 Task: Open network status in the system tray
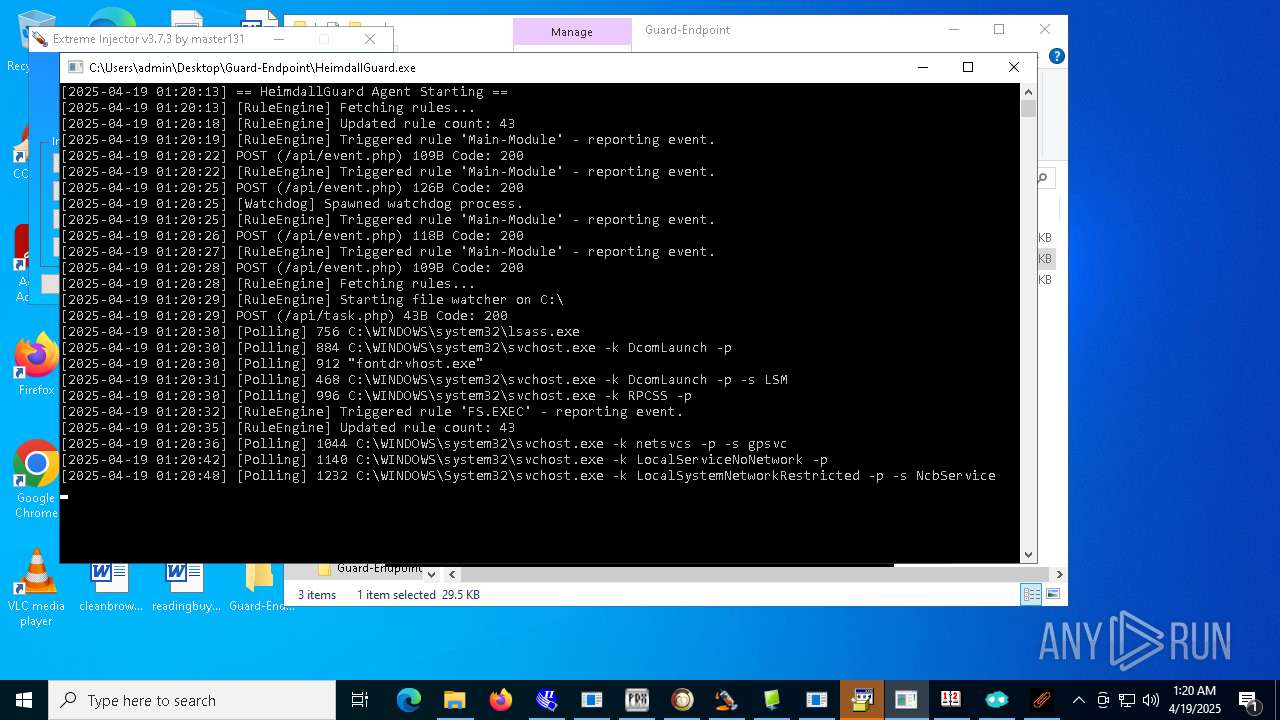tap(1127, 700)
